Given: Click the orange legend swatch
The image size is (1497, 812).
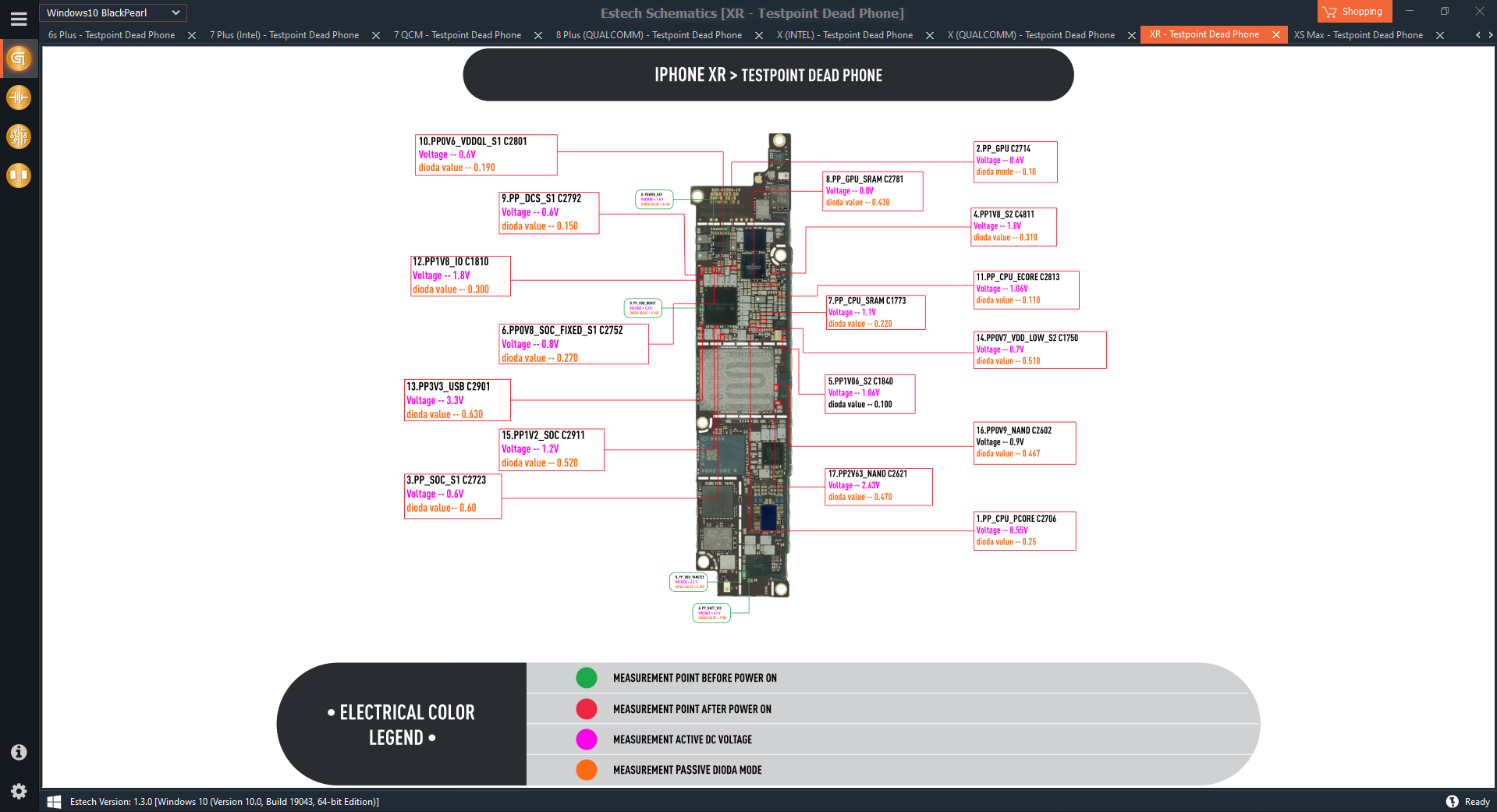Looking at the screenshot, I should [x=587, y=770].
